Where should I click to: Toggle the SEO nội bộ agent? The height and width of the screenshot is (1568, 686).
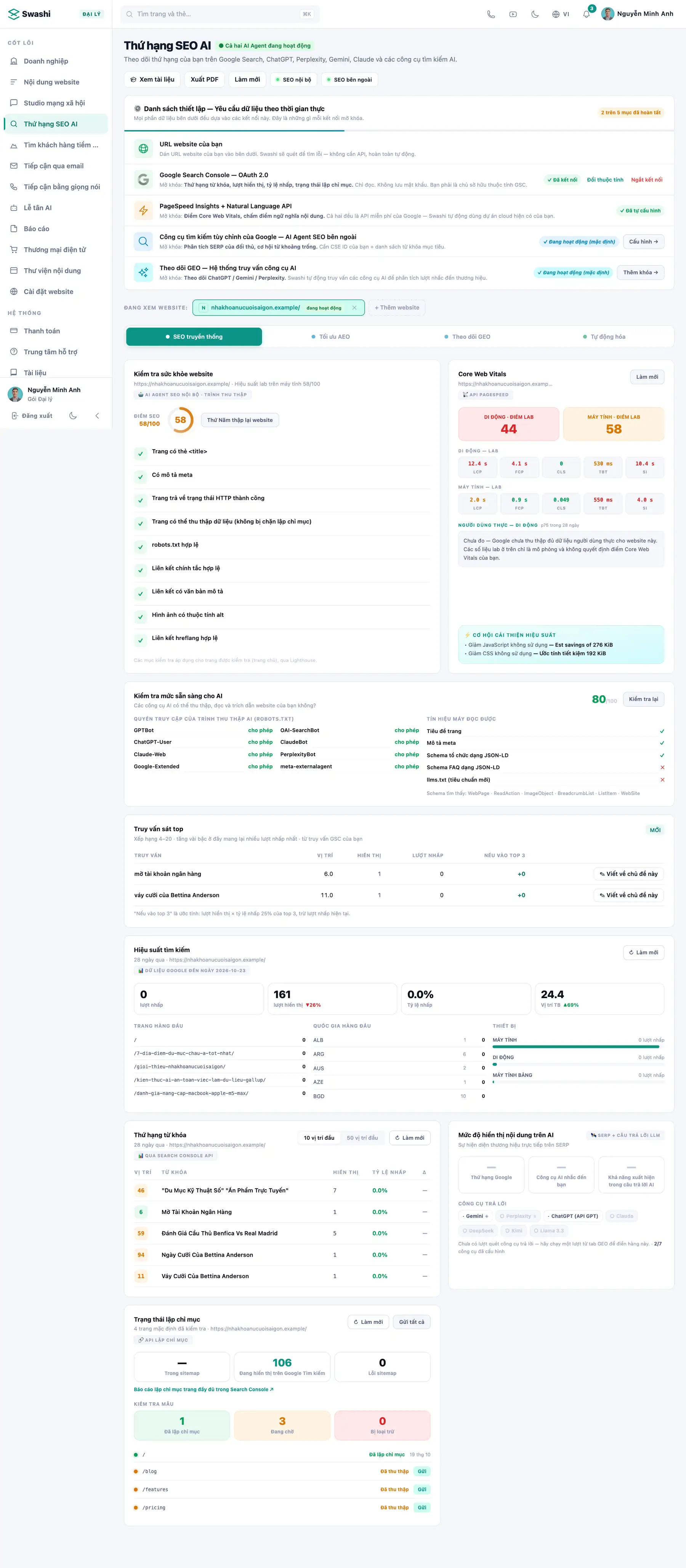pyautogui.click(x=293, y=80)
